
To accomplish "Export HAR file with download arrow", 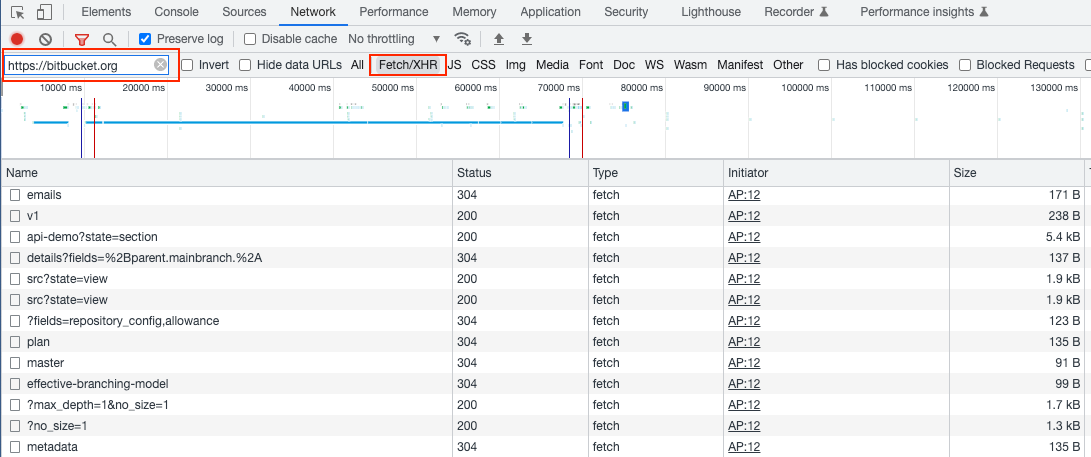I will click(x=527, y=39).
